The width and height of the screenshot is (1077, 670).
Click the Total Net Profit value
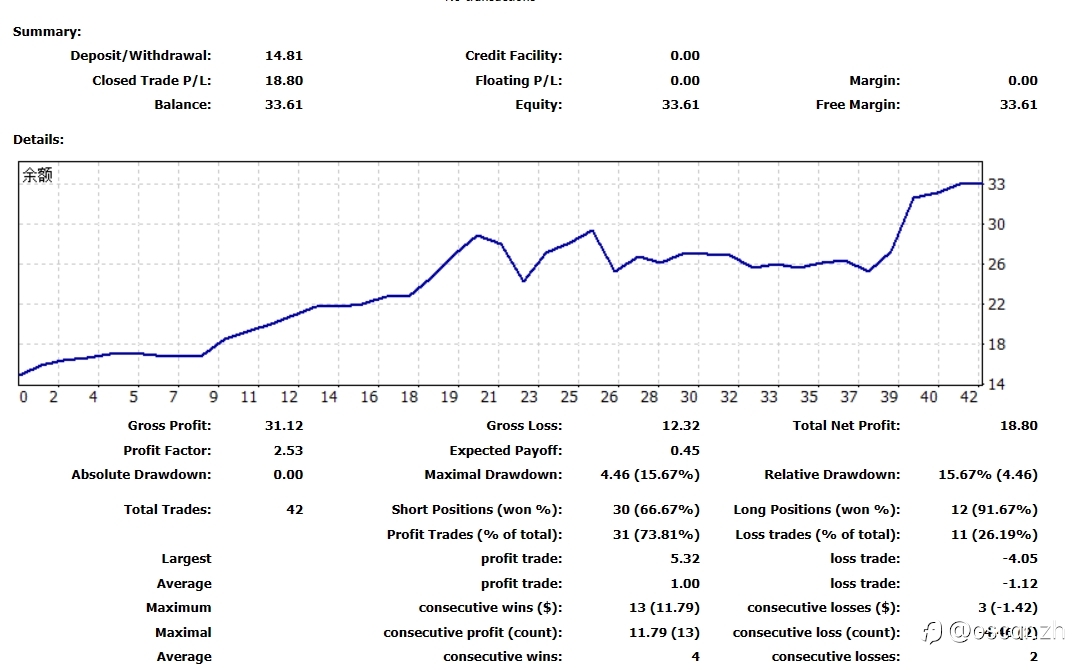click(x=1019, y=426)
